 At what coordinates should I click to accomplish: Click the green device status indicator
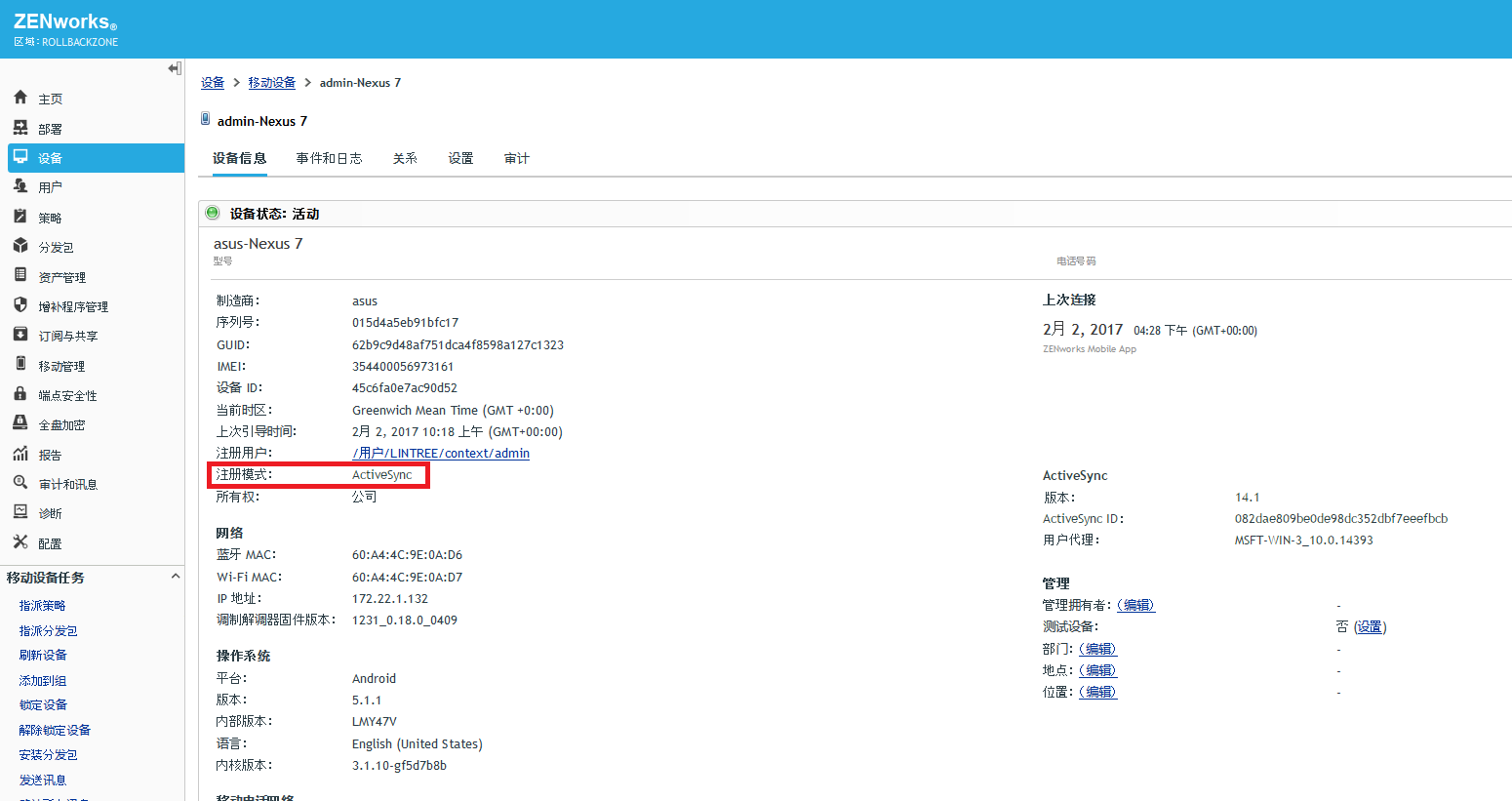[x=213, y=213]
